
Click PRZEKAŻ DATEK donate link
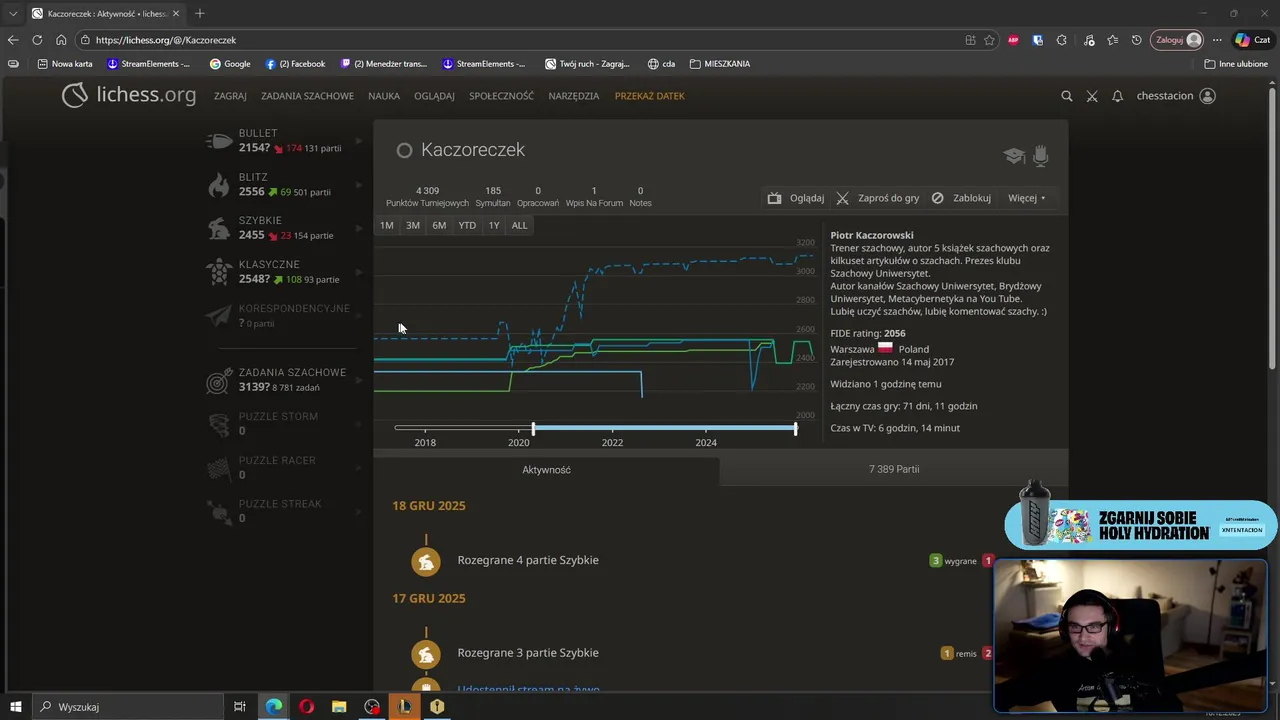coord(650,96)
